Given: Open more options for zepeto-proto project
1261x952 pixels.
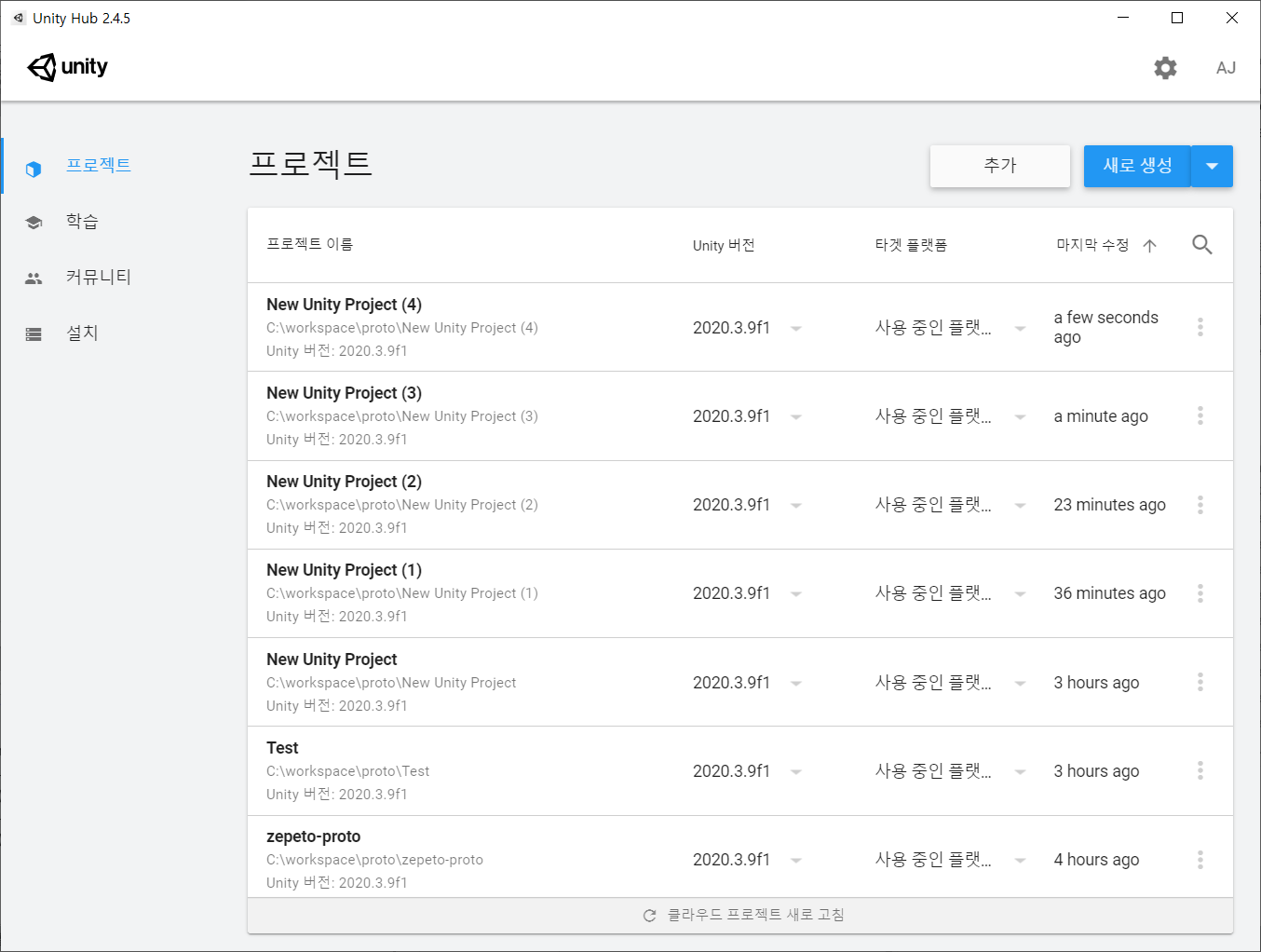Looking at the screenshot, I should pyautogui.click(x=1200, y=860).
